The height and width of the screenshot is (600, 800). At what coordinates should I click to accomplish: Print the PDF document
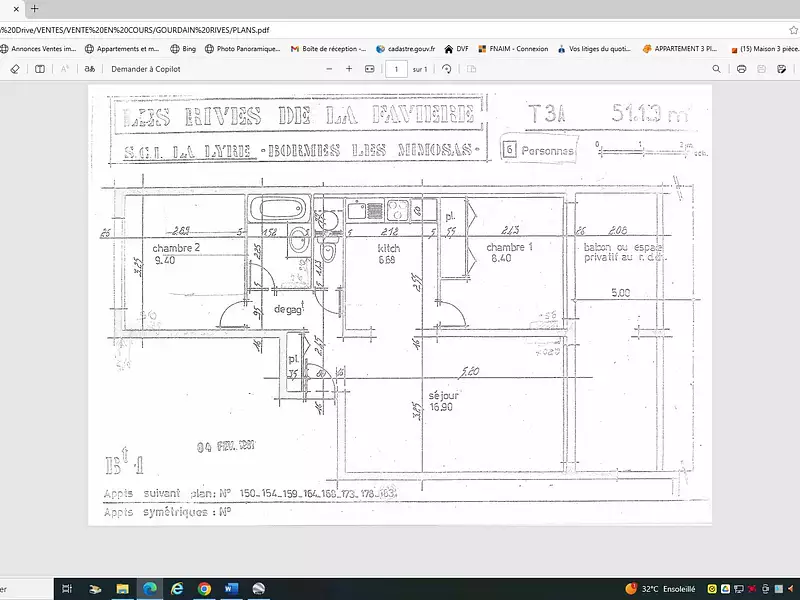741,69
